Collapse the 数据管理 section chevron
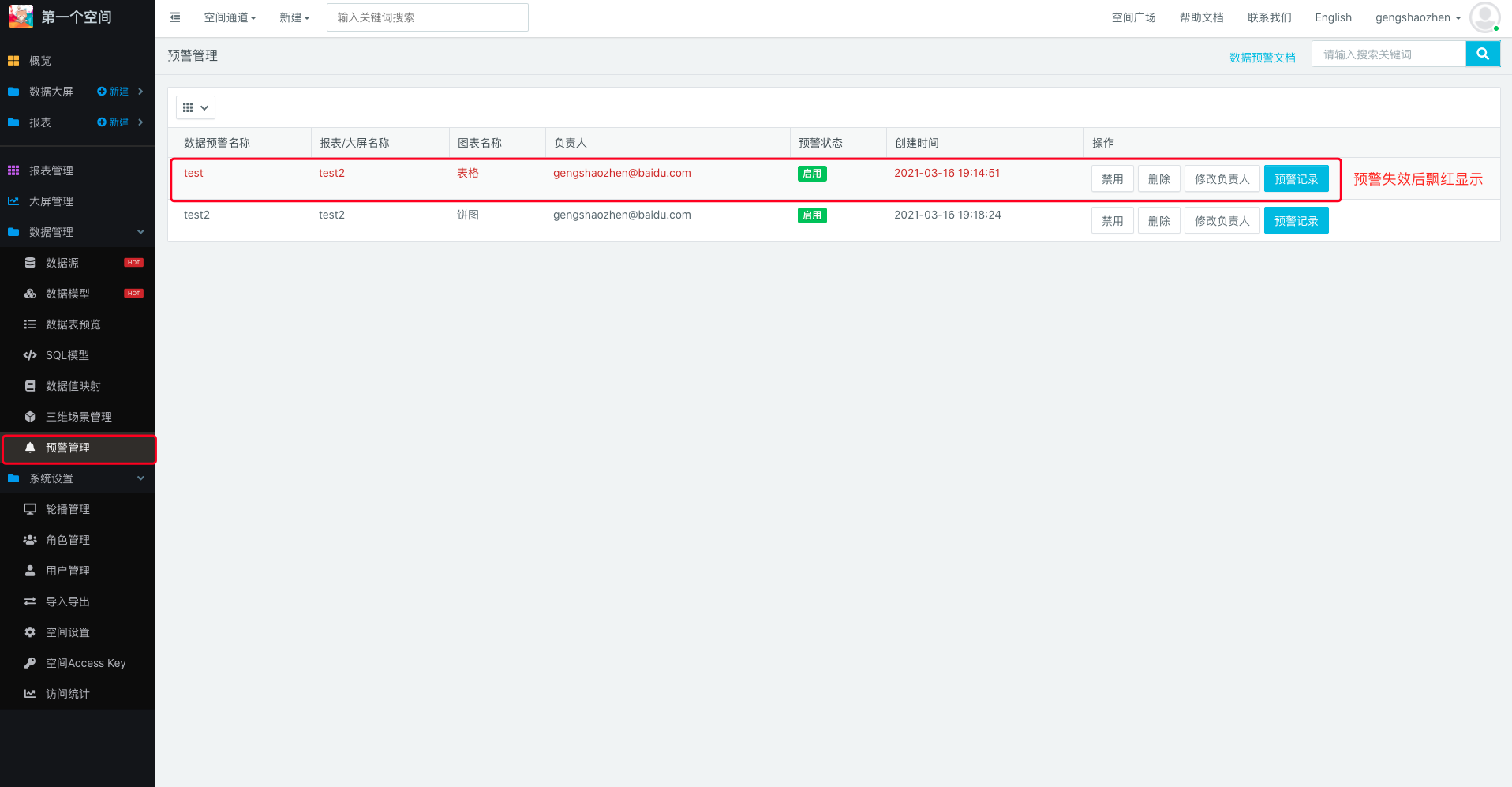Viewport: 1512px width, 787px height. [x=140, y=232]
